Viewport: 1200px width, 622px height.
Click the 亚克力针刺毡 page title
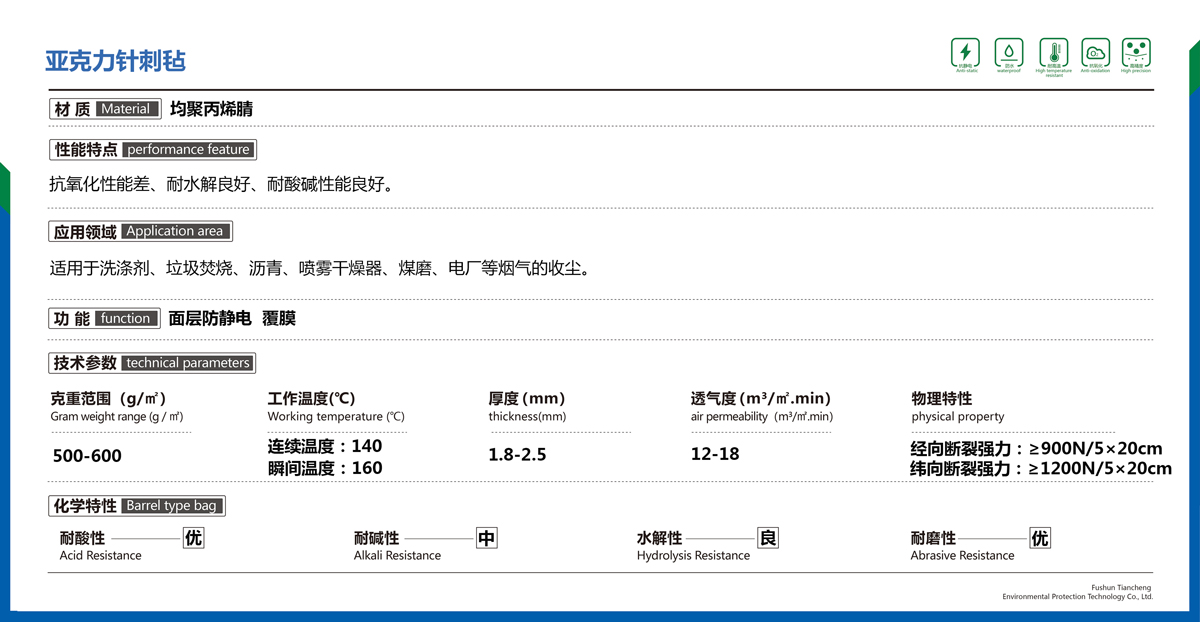tap(115, 61)
